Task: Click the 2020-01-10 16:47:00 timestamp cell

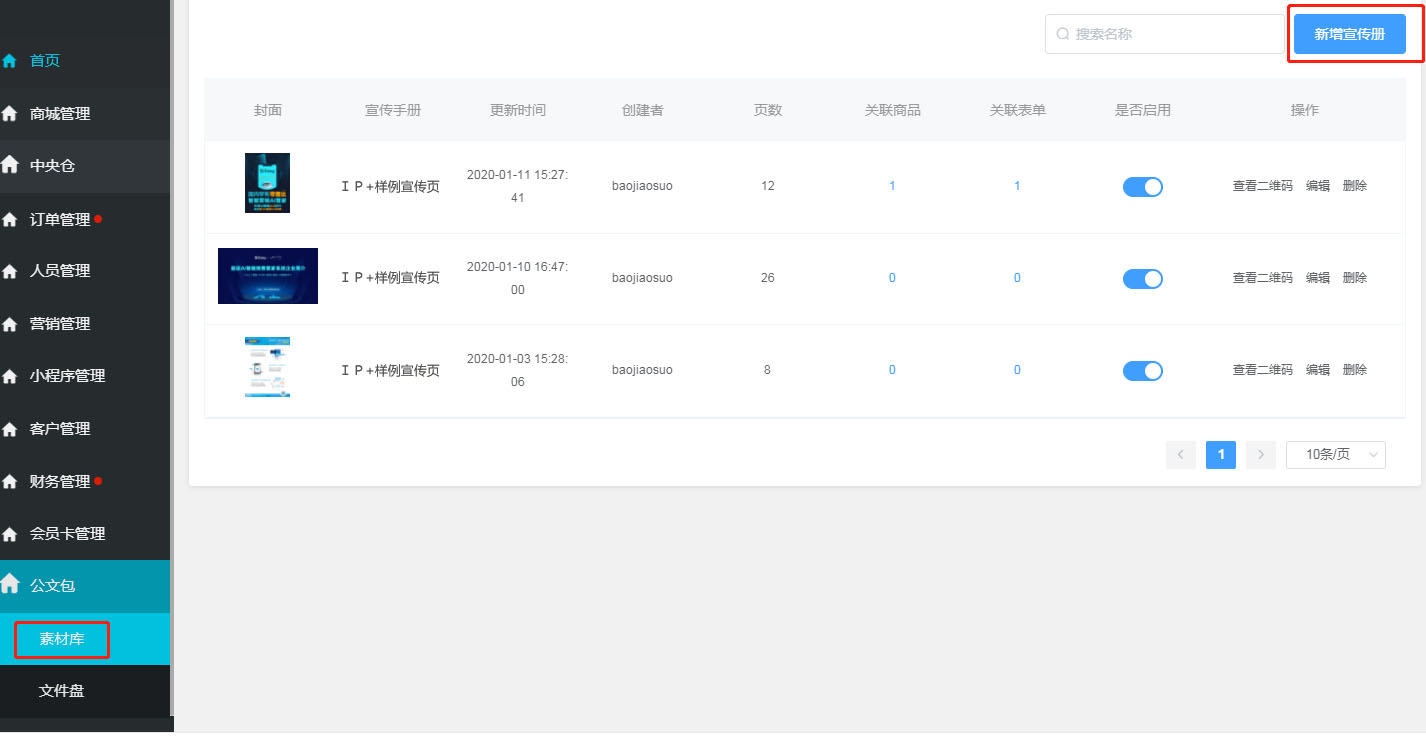Action: pyautogui.click(x=517, y=279)
